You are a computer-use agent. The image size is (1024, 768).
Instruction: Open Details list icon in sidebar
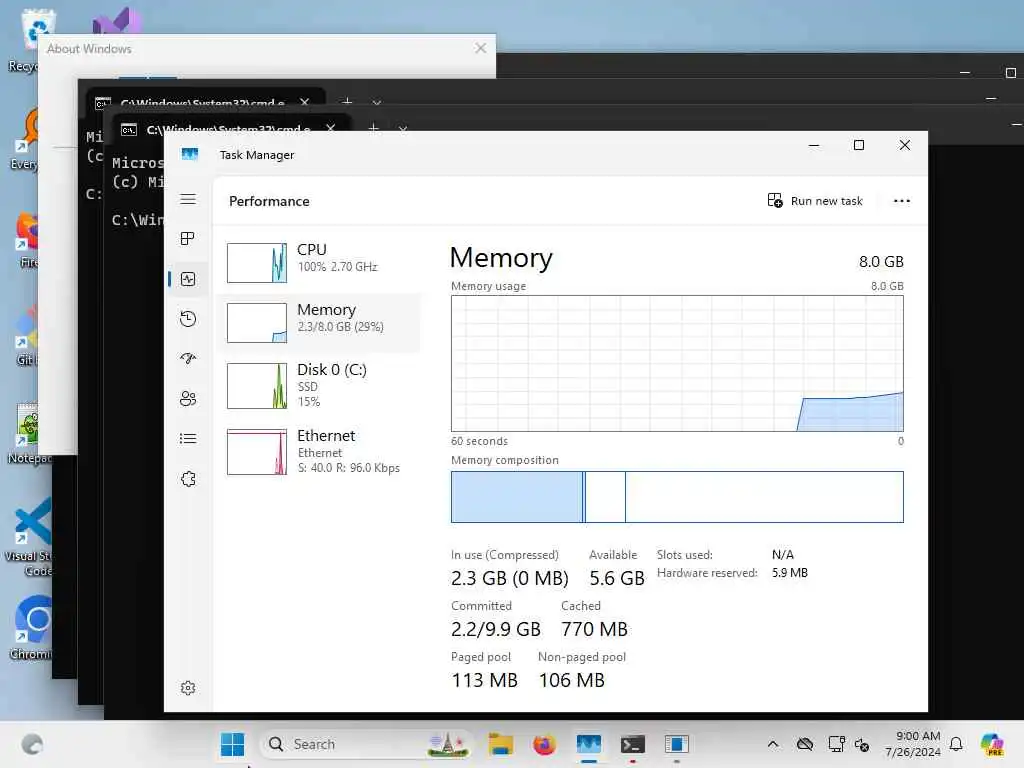coord(188,438)
